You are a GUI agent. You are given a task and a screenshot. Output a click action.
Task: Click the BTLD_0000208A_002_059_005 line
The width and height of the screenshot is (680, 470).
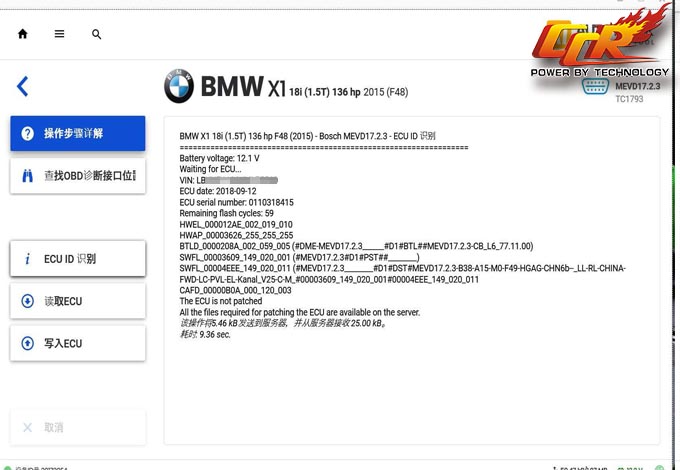tap(356, 246)
